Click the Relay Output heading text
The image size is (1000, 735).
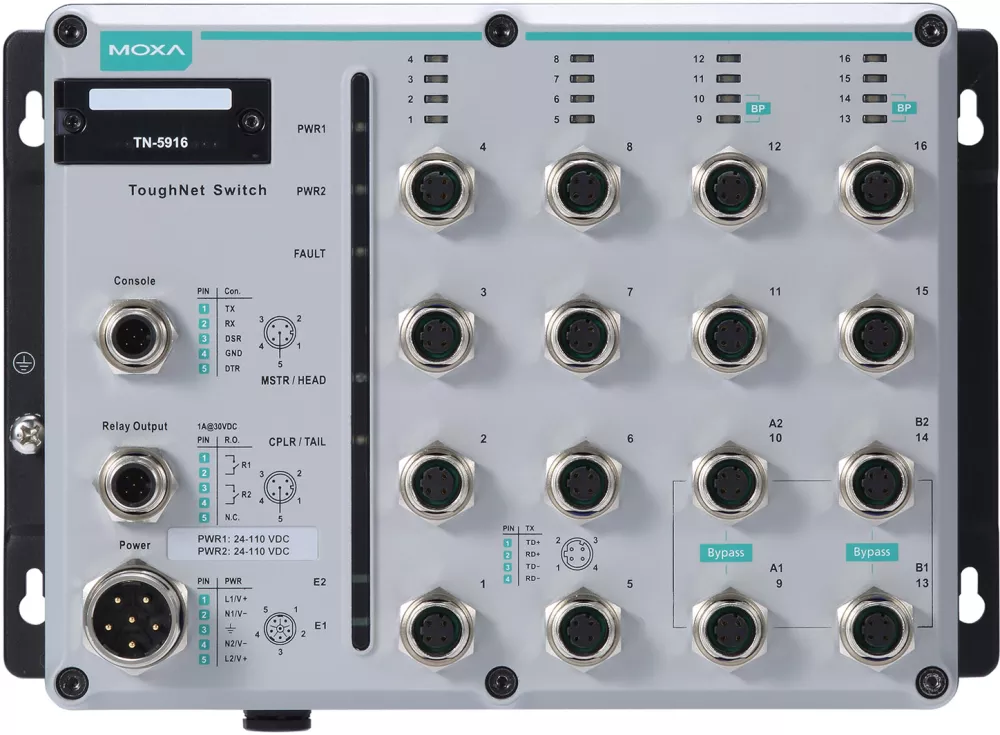135,426
